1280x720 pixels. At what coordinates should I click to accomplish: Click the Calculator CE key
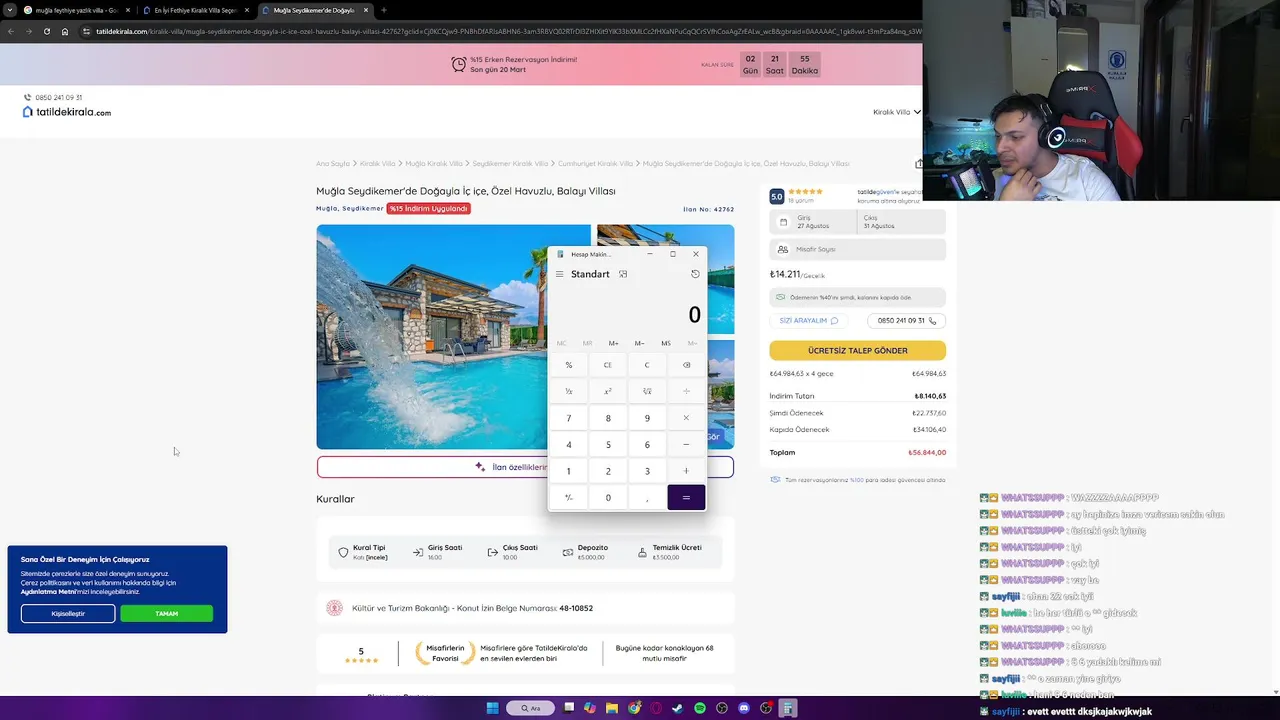pyautogui.click(x=608, y=365)
